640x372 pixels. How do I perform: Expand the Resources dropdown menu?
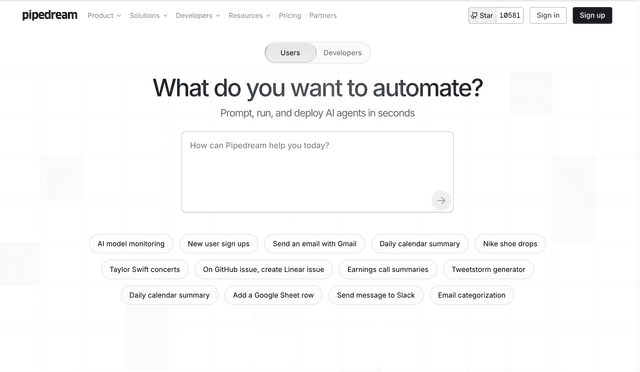pos(249,16)
